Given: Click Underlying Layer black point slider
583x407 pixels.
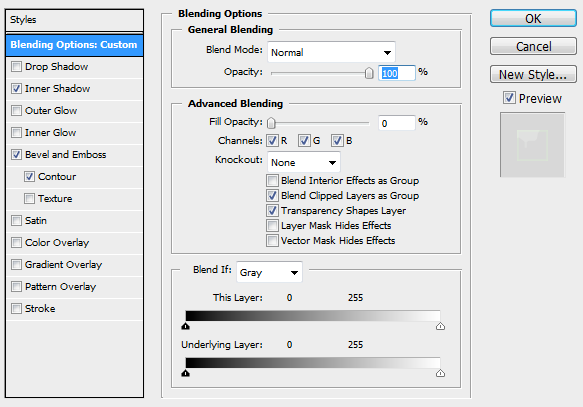Looking at the screenshot, I should pyautogui.click(x=186, y=373).
